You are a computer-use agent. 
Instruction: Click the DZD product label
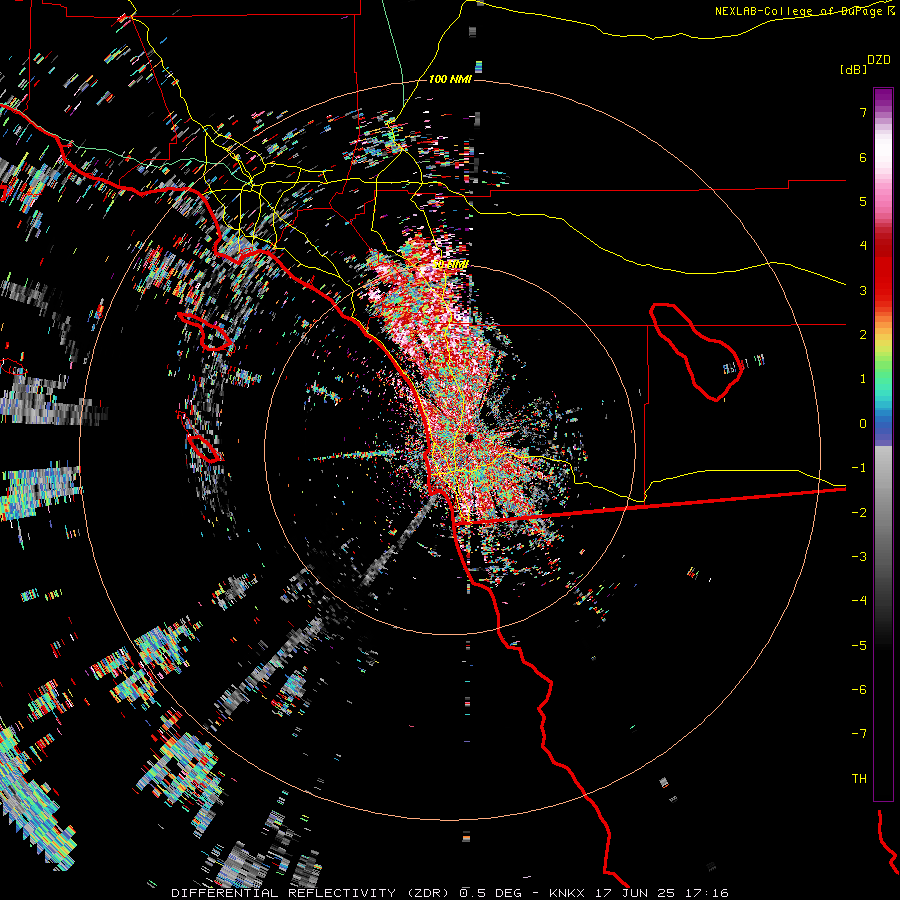tap(879, 60)
